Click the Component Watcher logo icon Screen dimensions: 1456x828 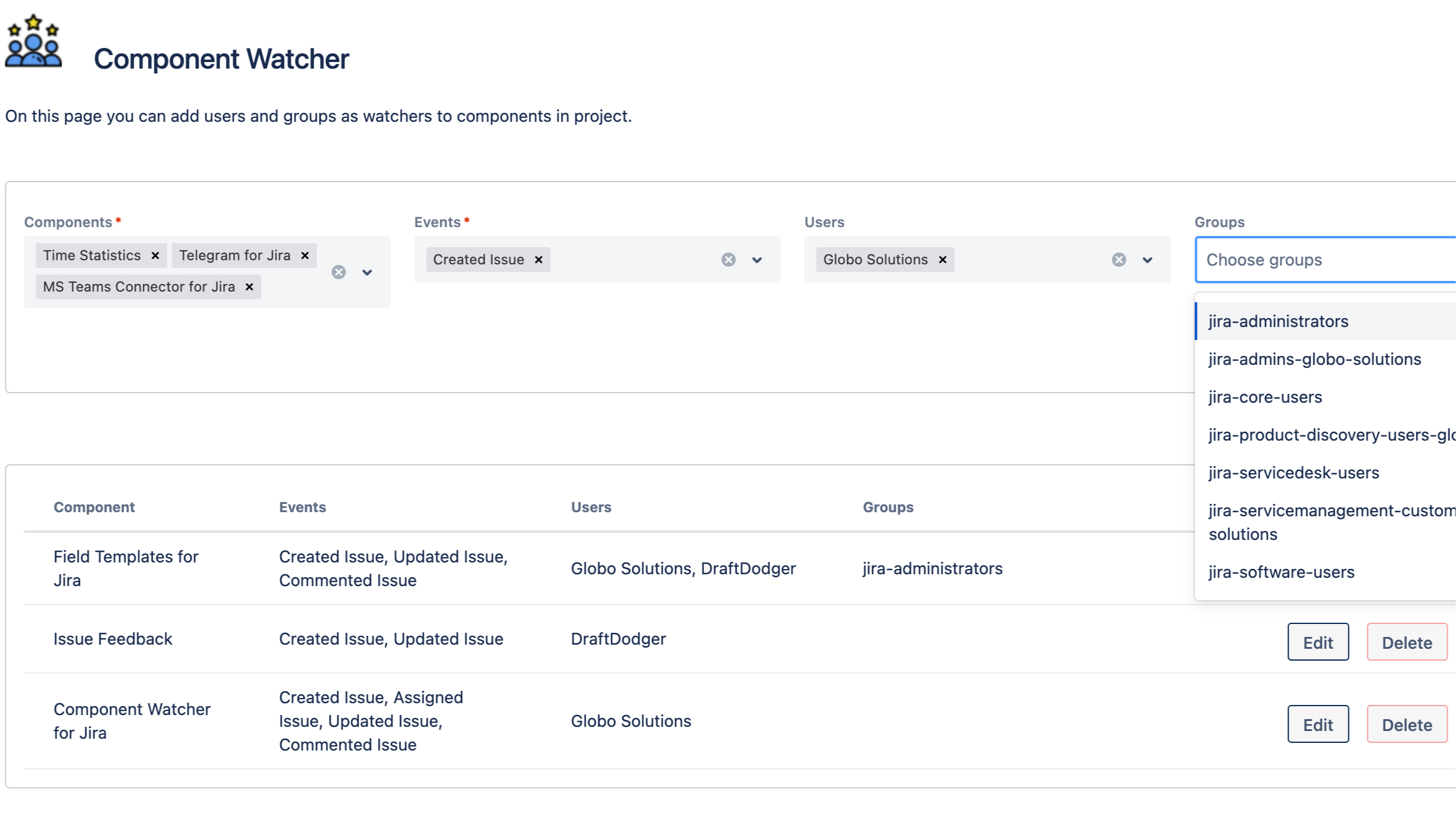[33, 41]
